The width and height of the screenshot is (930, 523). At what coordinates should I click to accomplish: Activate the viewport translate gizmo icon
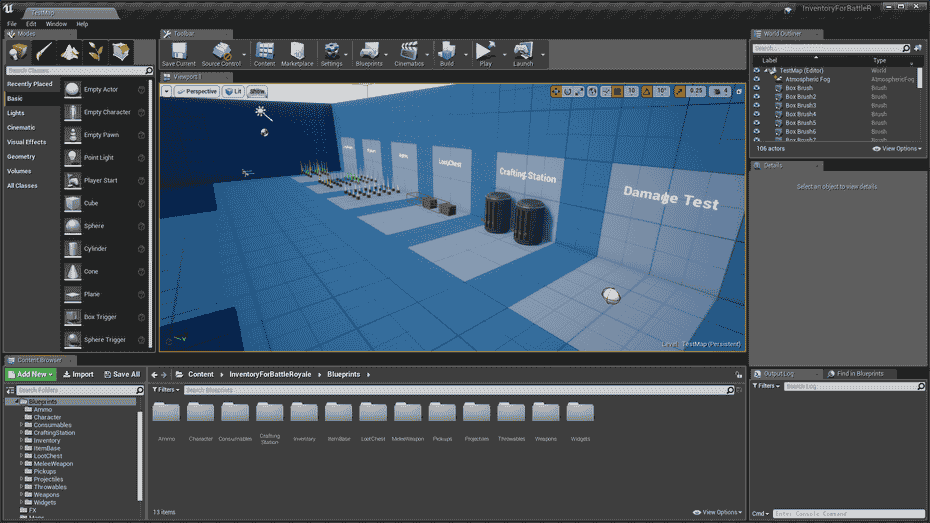point(556,91)
